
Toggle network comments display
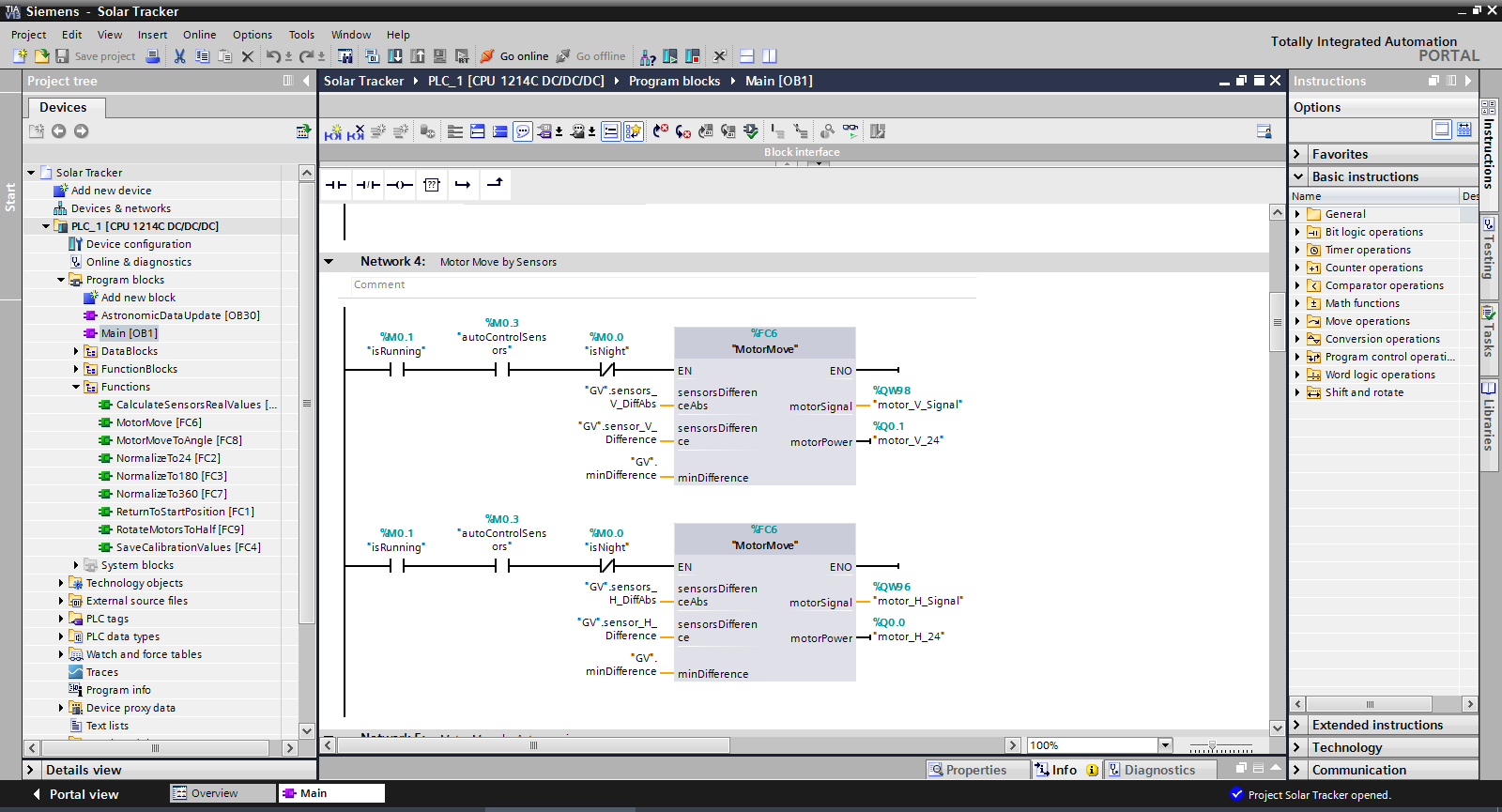(x=523, y=131)
